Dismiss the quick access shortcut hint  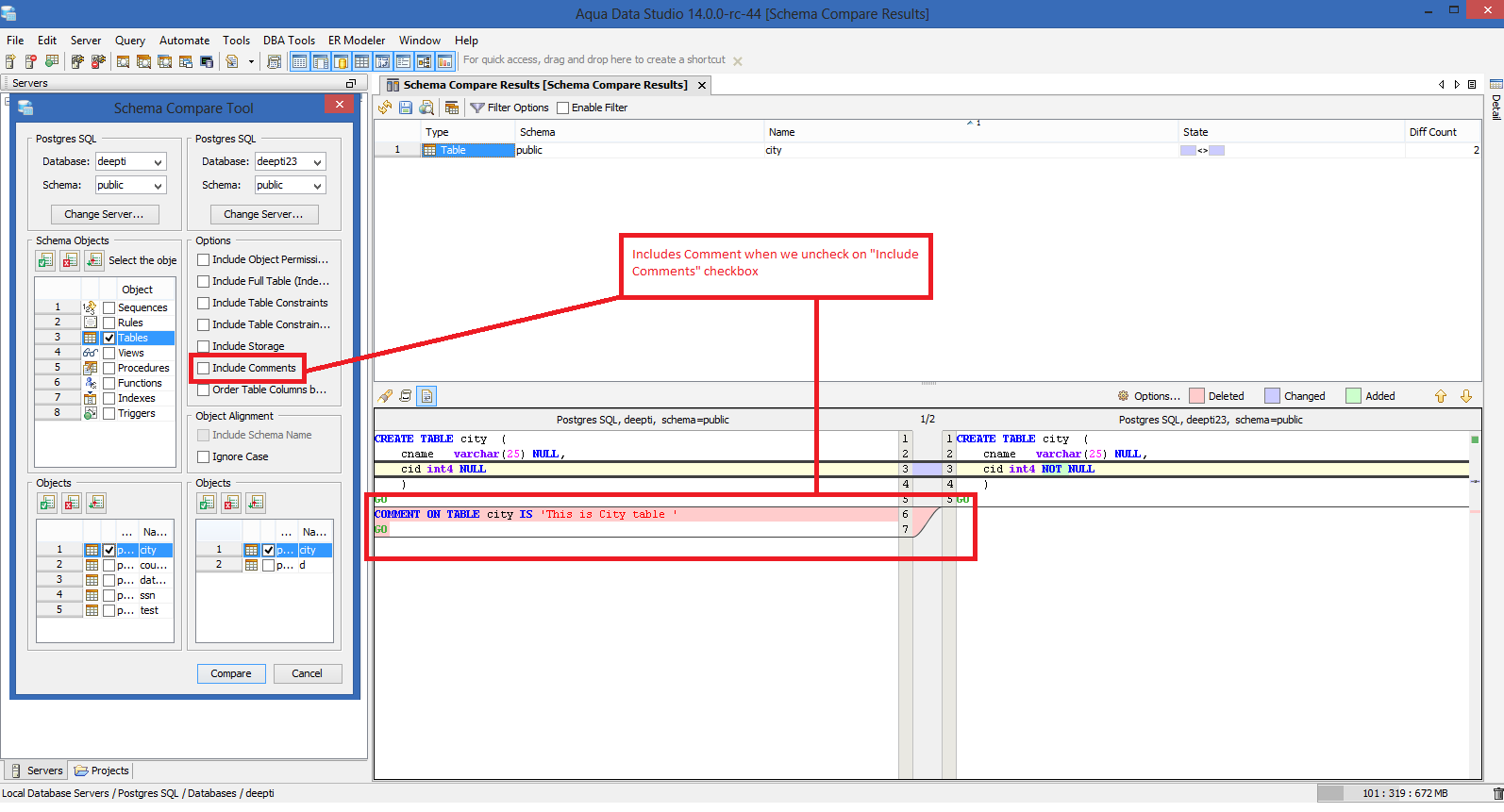click(x=738, y=61)
